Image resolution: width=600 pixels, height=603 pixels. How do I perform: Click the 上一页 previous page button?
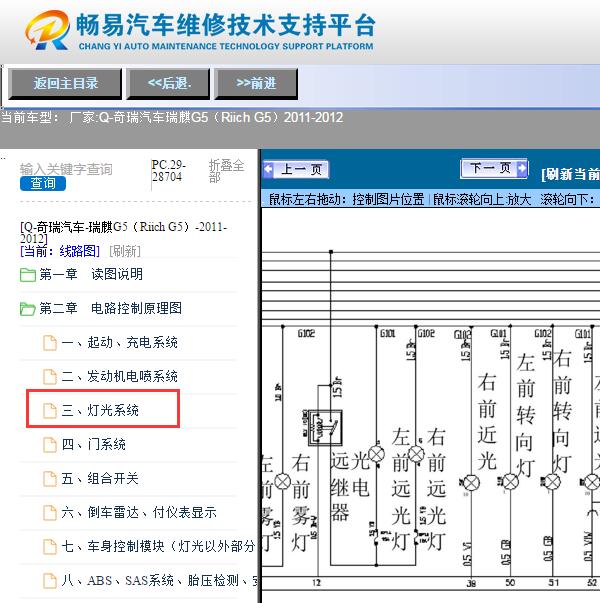295,169
